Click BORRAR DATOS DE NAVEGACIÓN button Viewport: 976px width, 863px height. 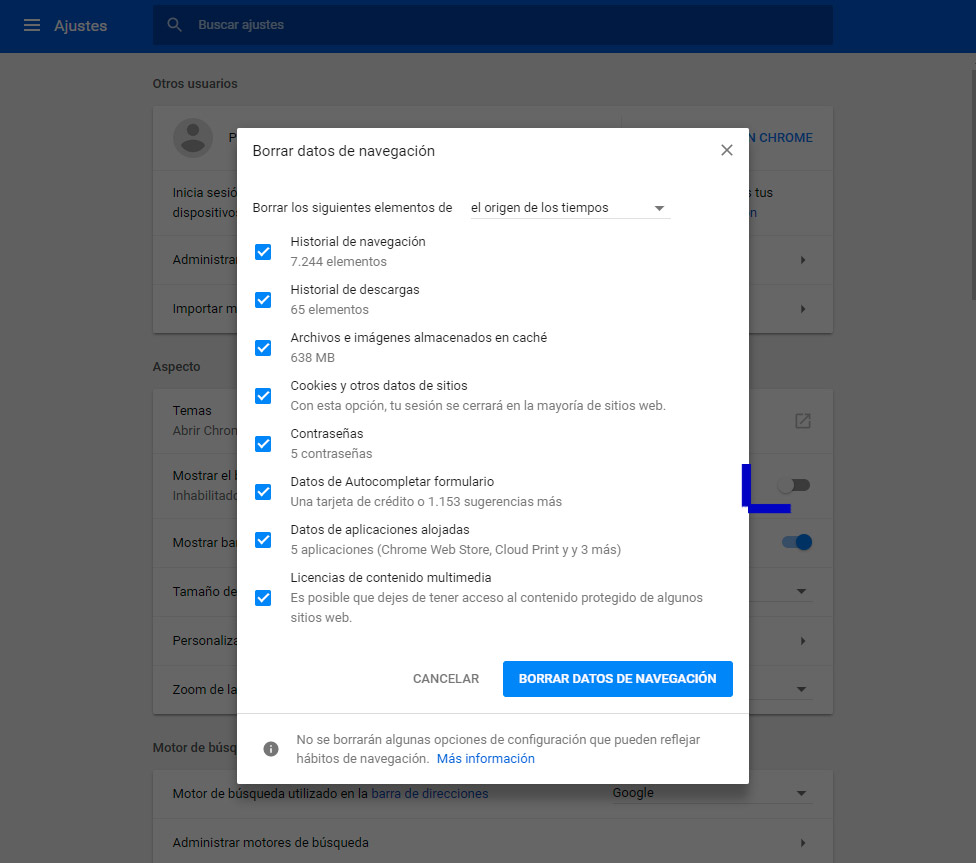tap(617, 679)
